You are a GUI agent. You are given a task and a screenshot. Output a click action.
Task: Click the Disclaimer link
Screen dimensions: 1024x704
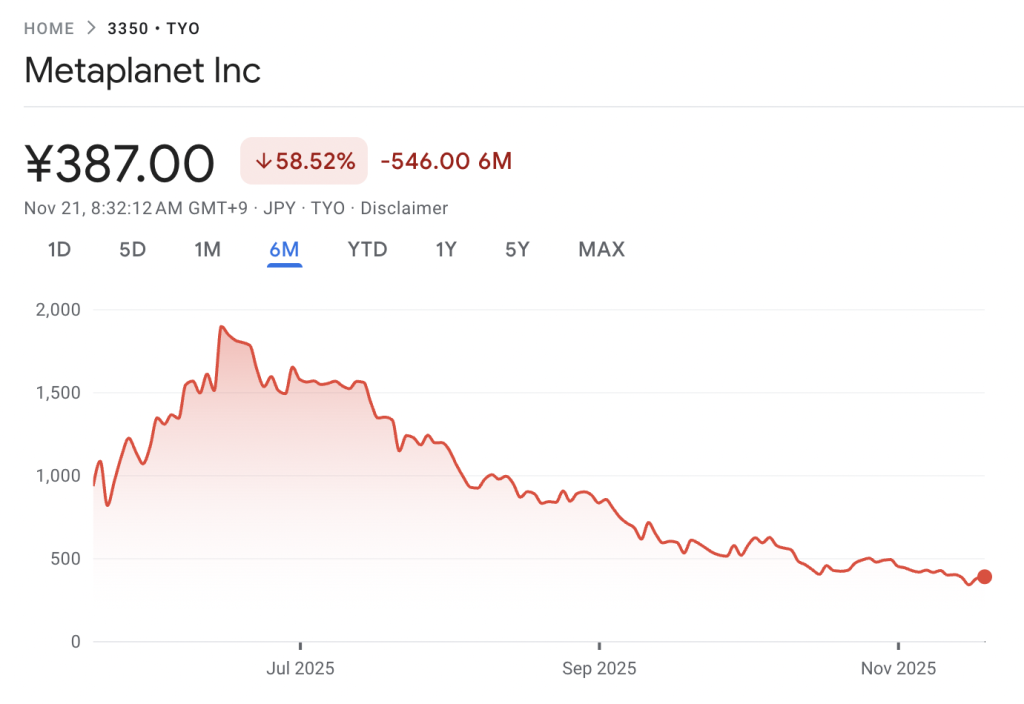404,208
